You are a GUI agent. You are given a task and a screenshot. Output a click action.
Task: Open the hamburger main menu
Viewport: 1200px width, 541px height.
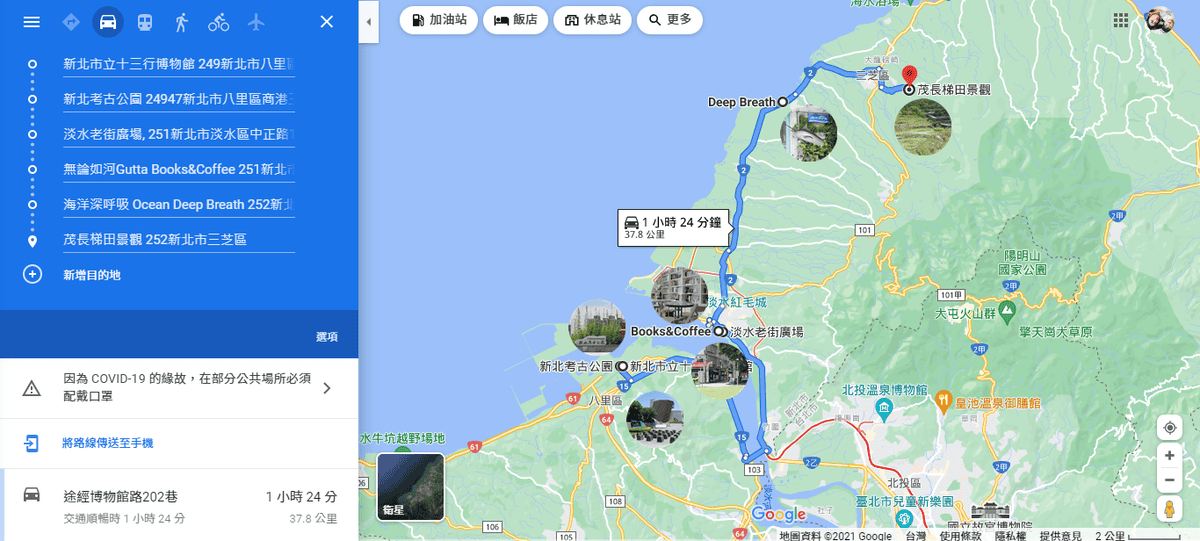(x=32, y=22)
